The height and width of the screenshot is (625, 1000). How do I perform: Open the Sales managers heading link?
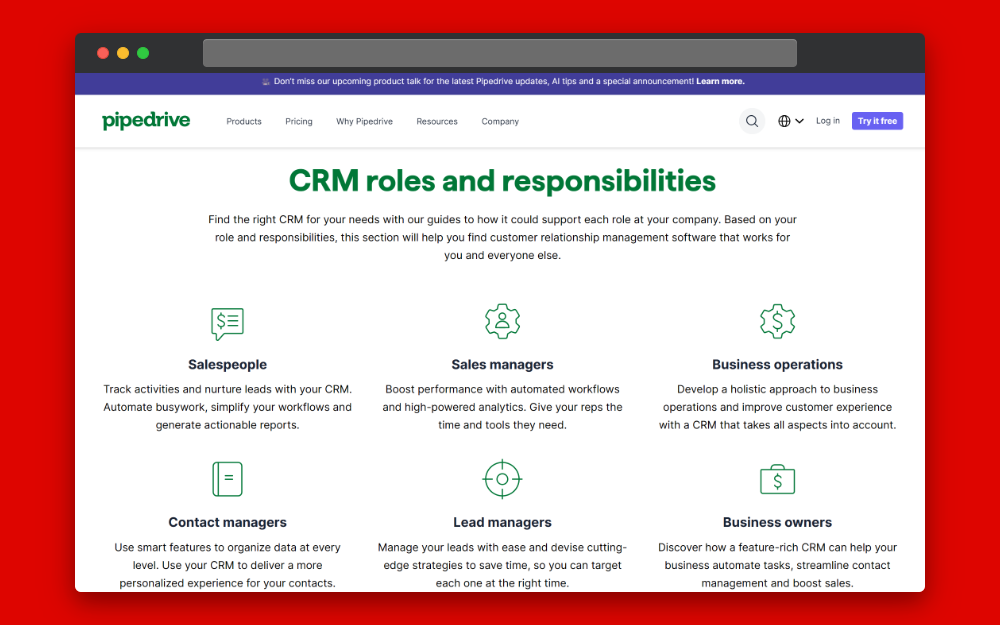point(503,364)
